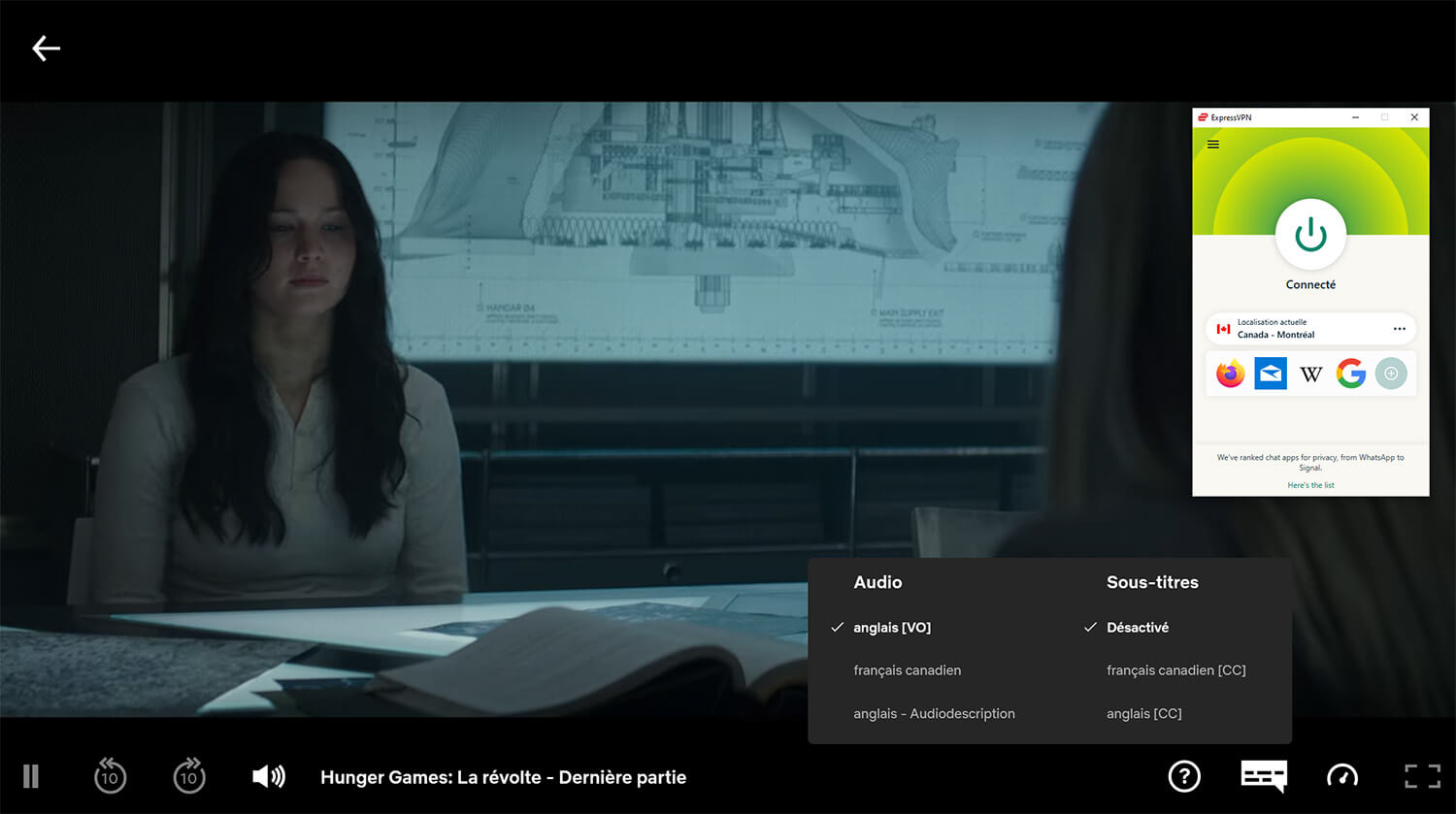Launch the Firefox shortcut in ExpressVPN
Viewport: 1456px width, 814px height.
click(x=1230, y=374)
